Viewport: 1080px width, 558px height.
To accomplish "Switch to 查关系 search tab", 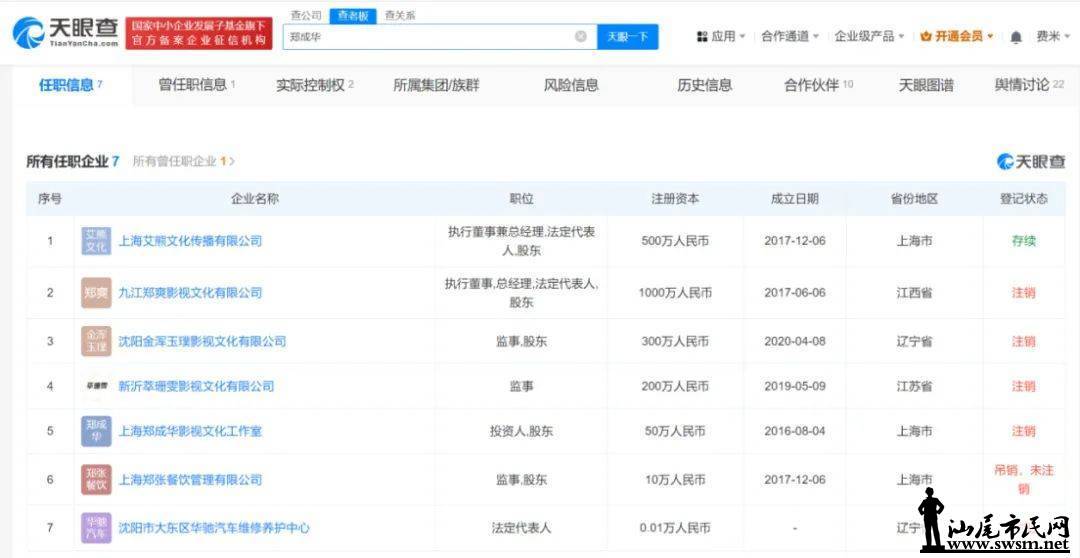I will tap(399, 15).
